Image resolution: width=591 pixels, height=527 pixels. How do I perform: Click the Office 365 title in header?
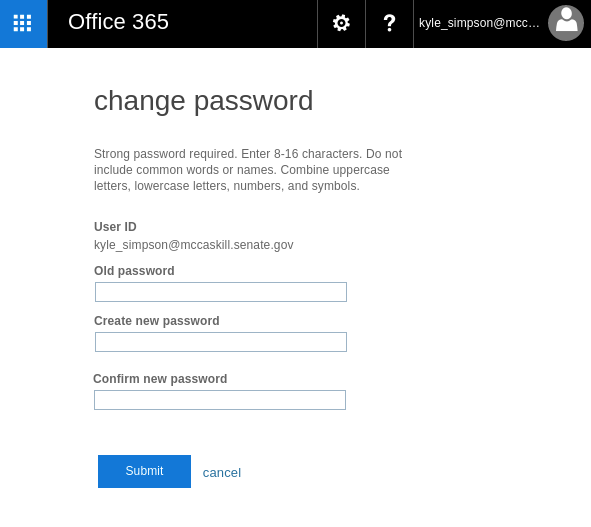coord(118,22)
